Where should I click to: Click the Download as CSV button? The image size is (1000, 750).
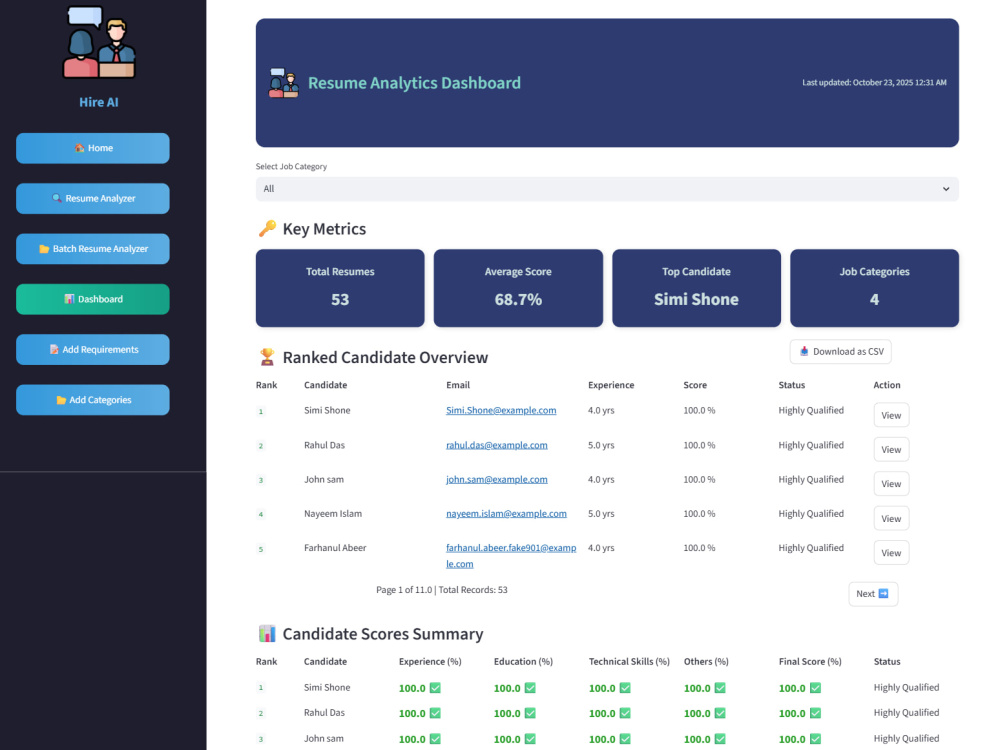(841, 351)
